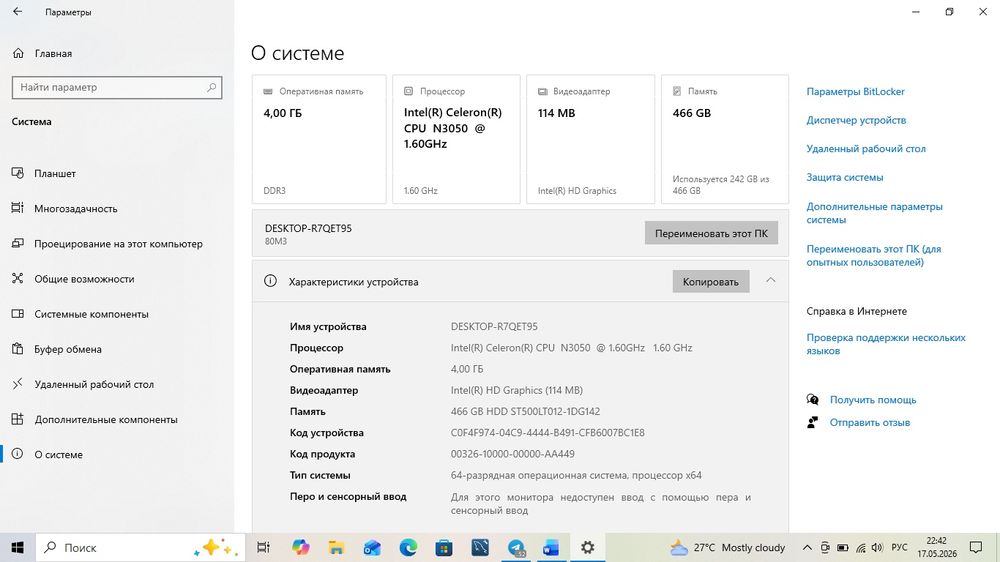Screen dimensions: 1000x562
Task: Open Переименовать этот ПК (для опытных пользователей)
Action: (873, 255)
